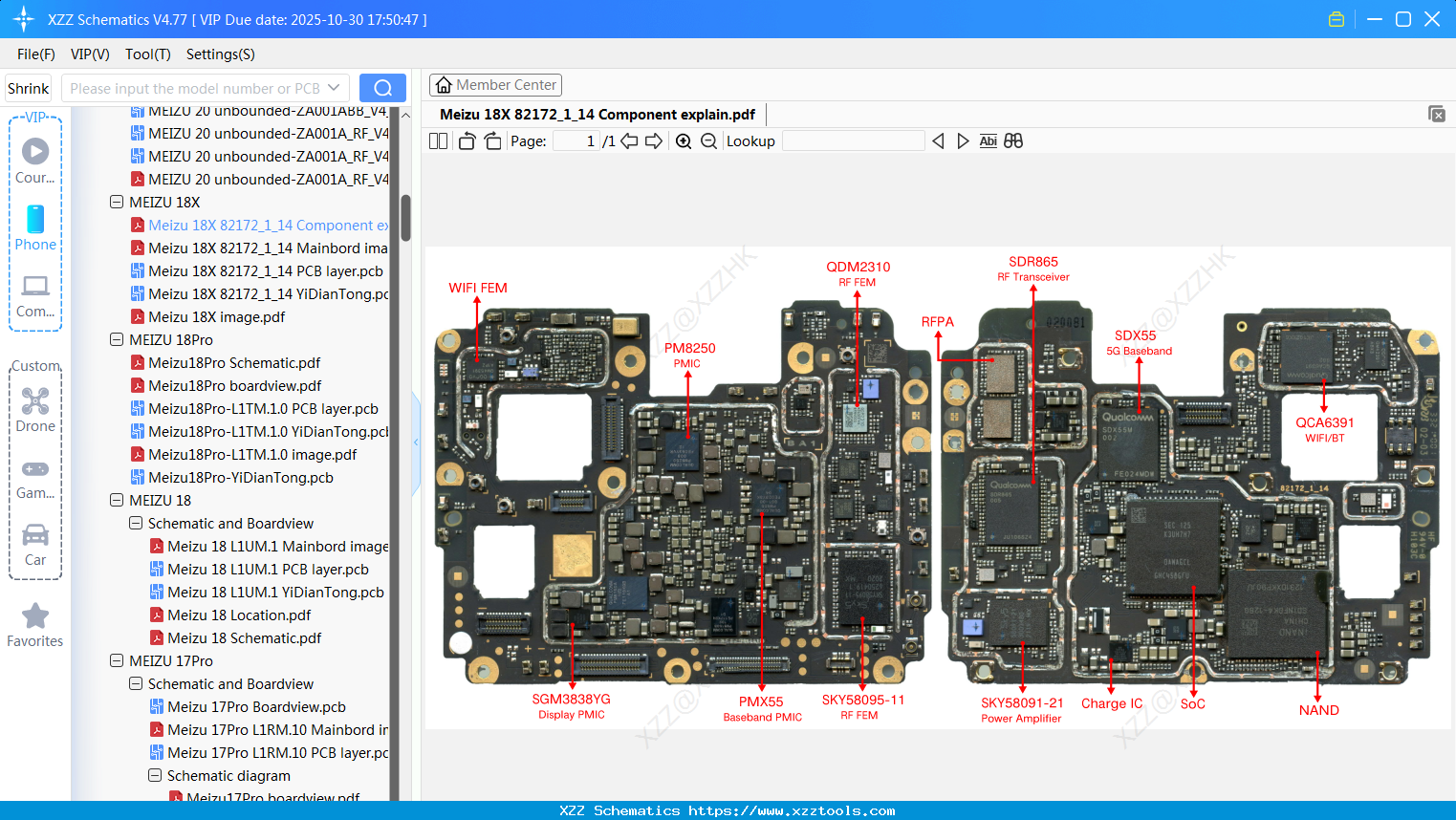Viewport: 1456px width, 820px height.
Task: Zoom in on the PDF view
Action: click(x=684, y=140)
